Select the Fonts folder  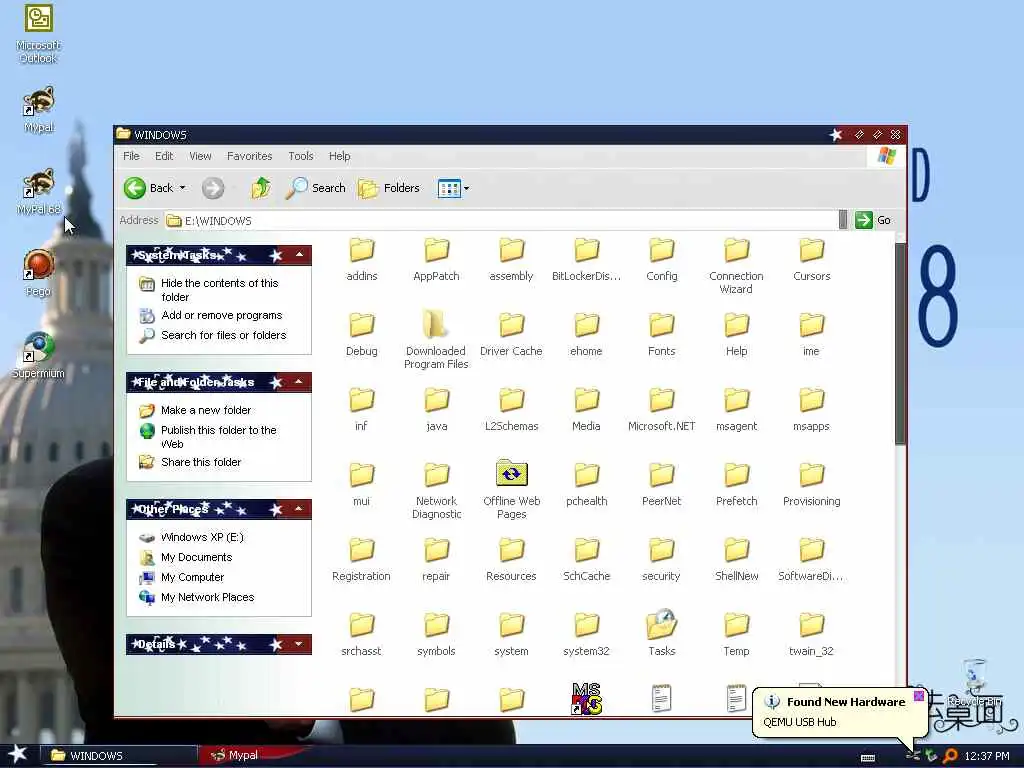(x=662, y=334)
